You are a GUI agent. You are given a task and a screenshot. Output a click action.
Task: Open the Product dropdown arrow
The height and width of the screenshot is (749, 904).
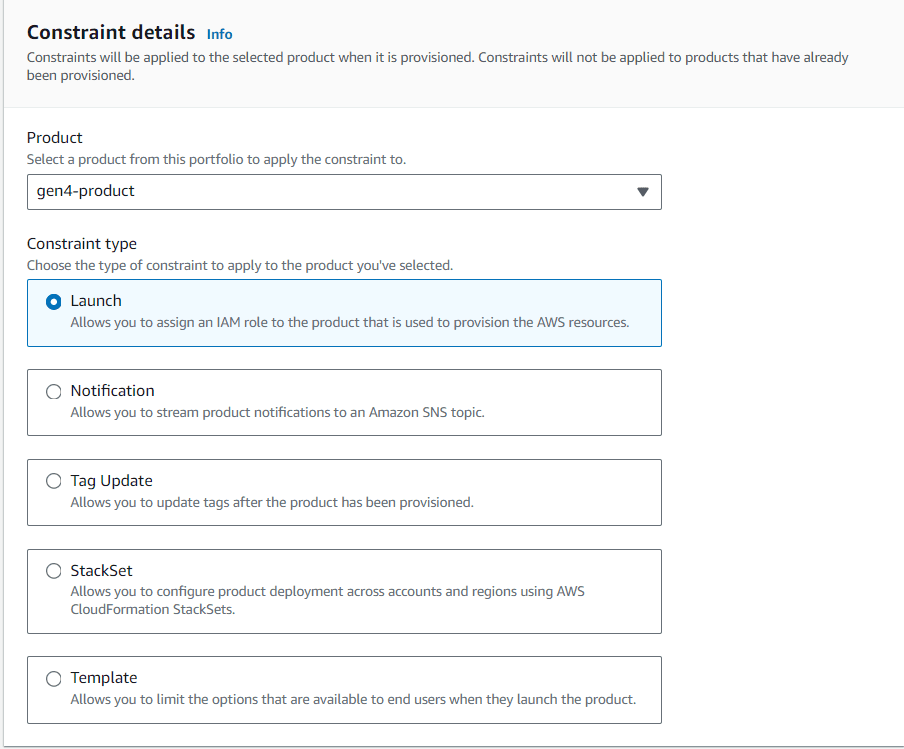[643, 192]
